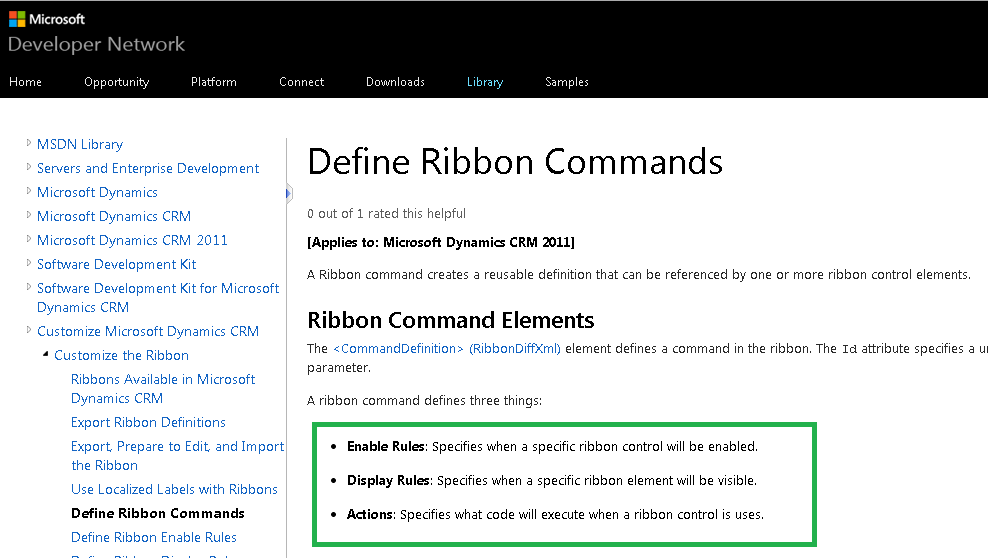Expand Microsoft Dynamics CRM 2011 arrow
This screenshot has width=988, height=558.
(x=28, y=239)
